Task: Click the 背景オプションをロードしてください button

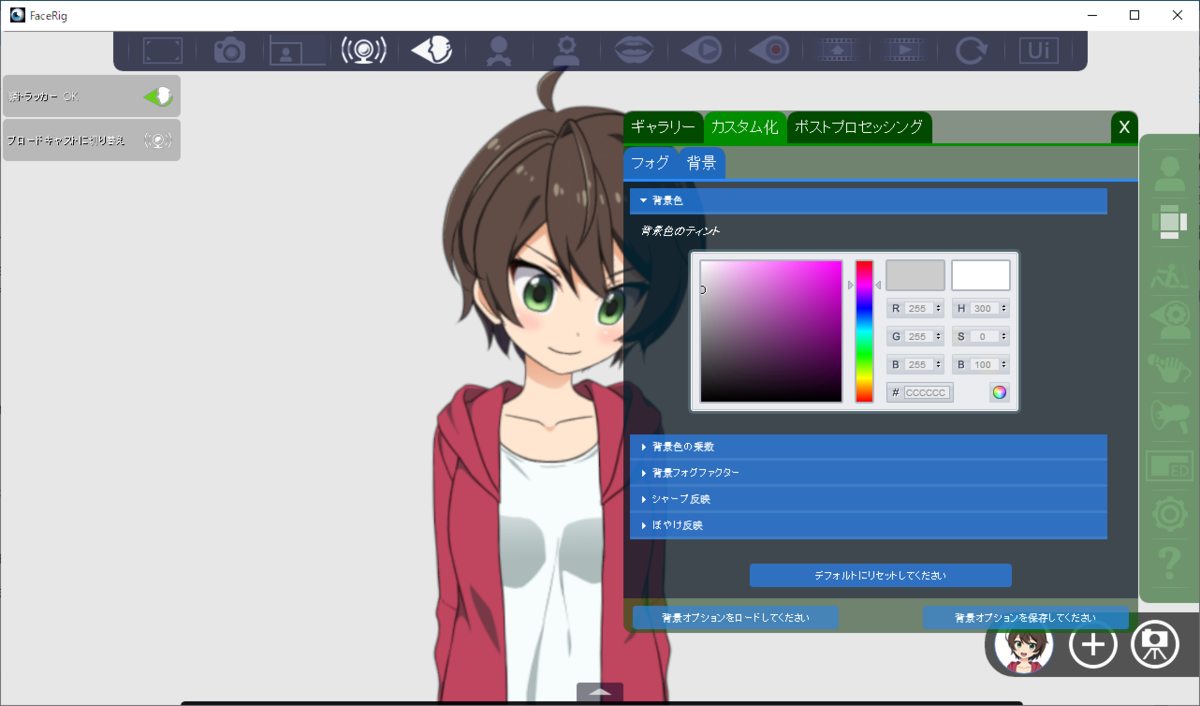Action: click(735, 618)
